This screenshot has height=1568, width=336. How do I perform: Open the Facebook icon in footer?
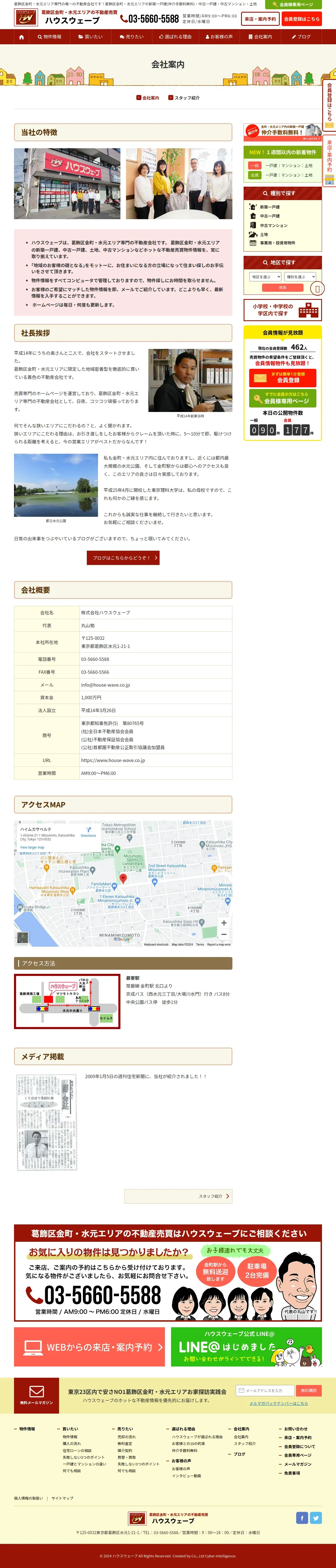(302, 1518)
